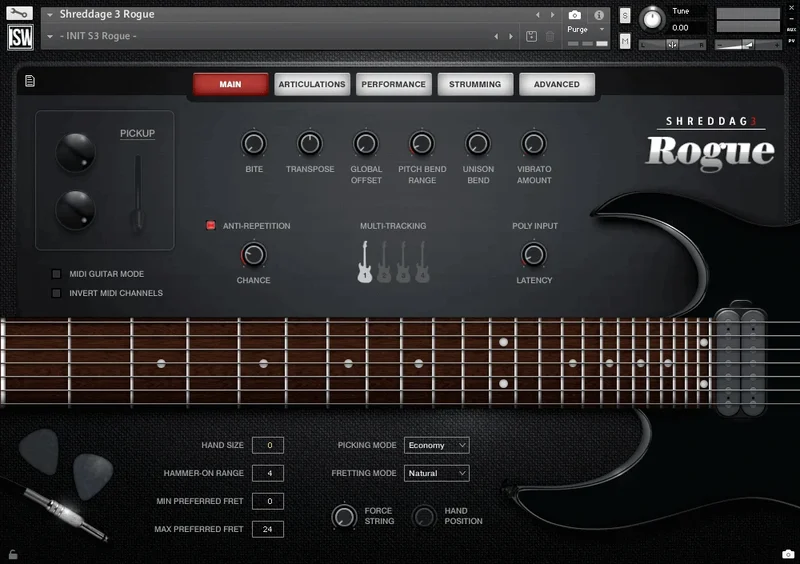
Task: Expand the Shreddage 3 Rogue instrument menu
Action: coord(50,15)
